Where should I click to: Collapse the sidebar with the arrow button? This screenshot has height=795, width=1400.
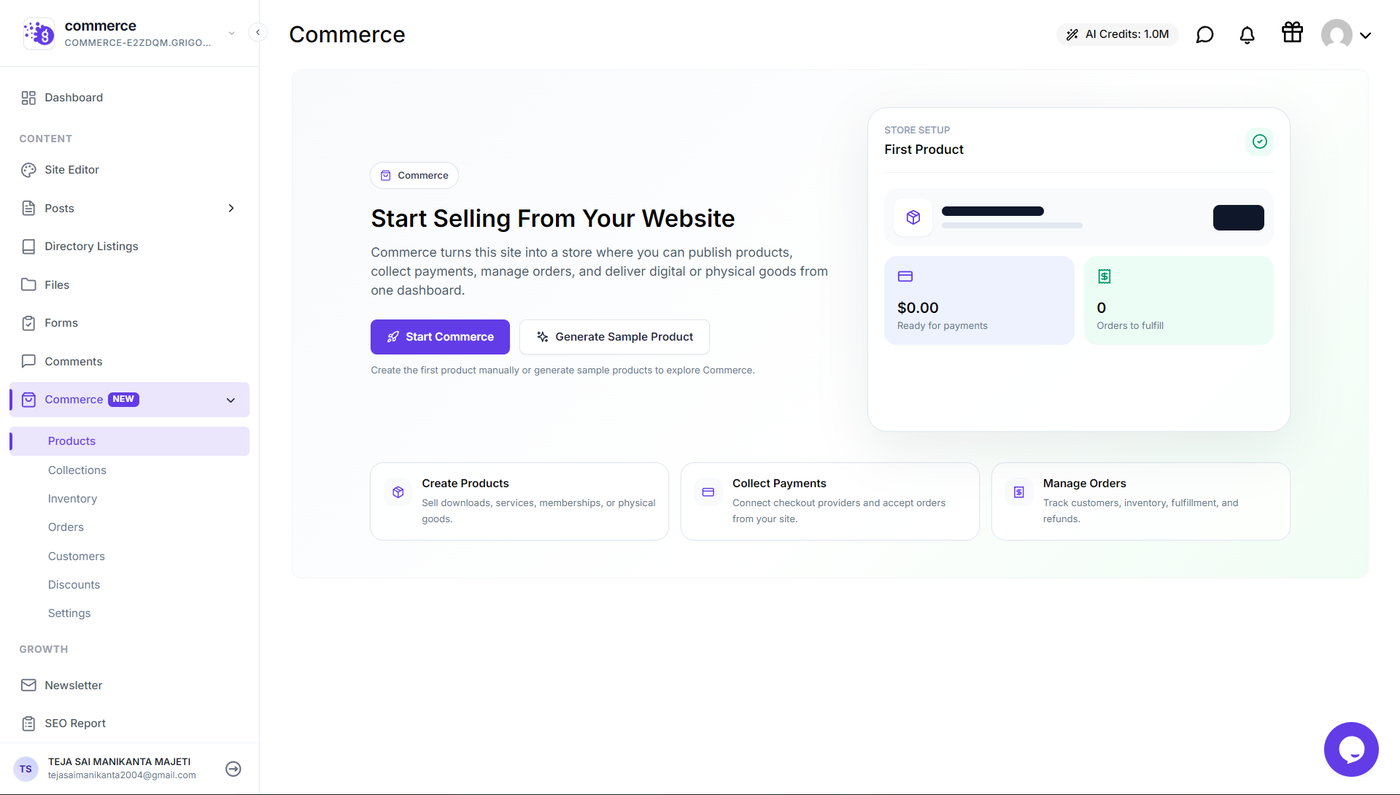[258, 32]
